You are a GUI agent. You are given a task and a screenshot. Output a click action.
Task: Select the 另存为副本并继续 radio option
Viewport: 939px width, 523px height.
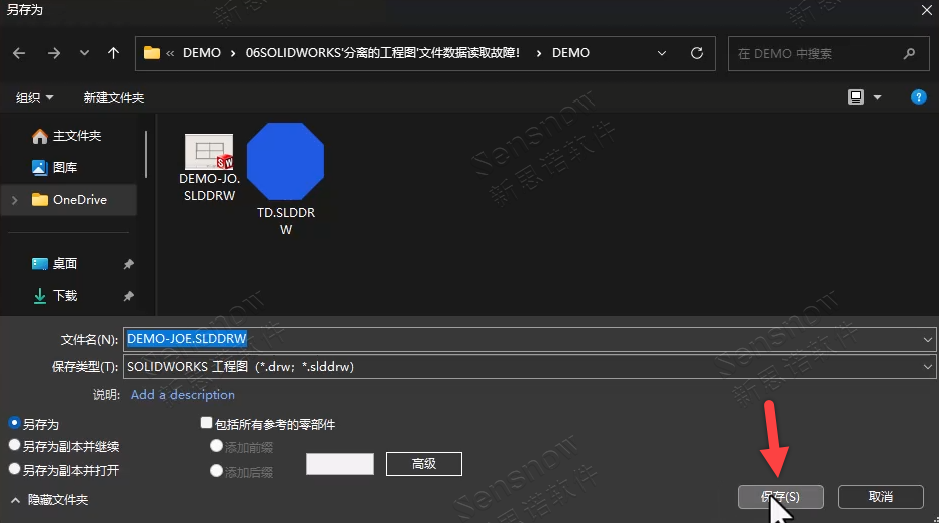point(15,447)
